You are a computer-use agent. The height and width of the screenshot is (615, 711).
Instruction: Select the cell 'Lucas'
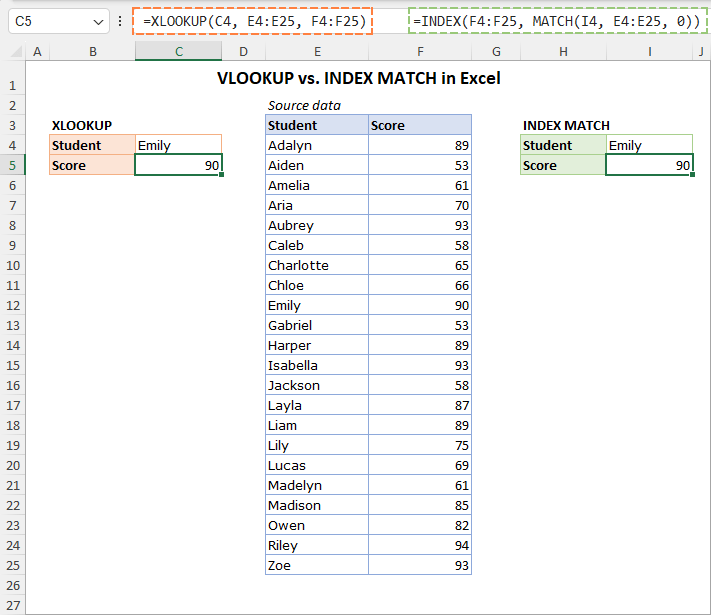pos(317,465)
